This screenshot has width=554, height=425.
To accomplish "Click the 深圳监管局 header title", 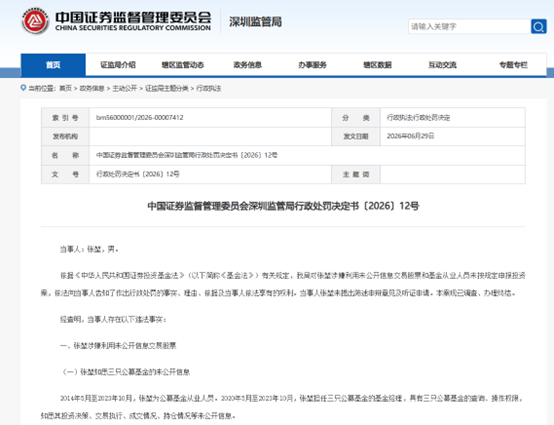I will point(255,22).
